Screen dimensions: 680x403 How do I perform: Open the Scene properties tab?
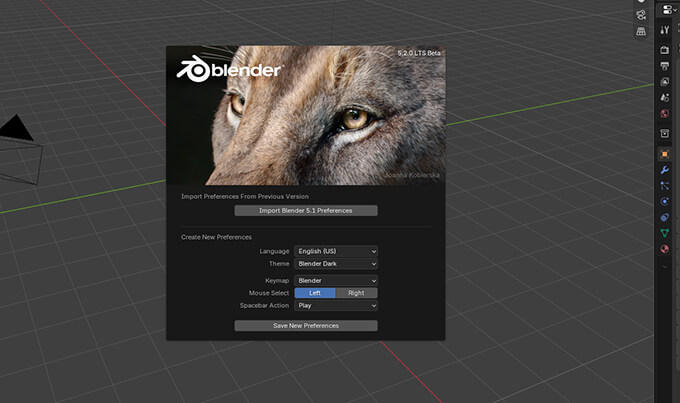(664, 98)
